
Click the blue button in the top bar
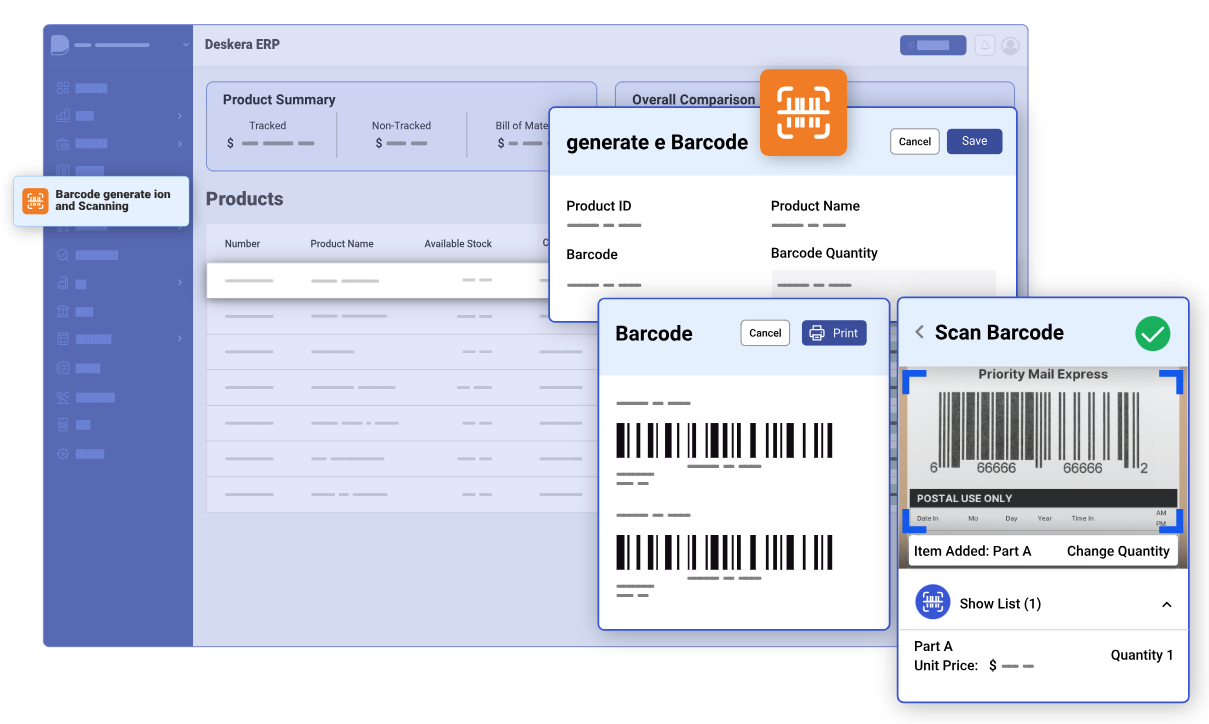pos(933,45)
